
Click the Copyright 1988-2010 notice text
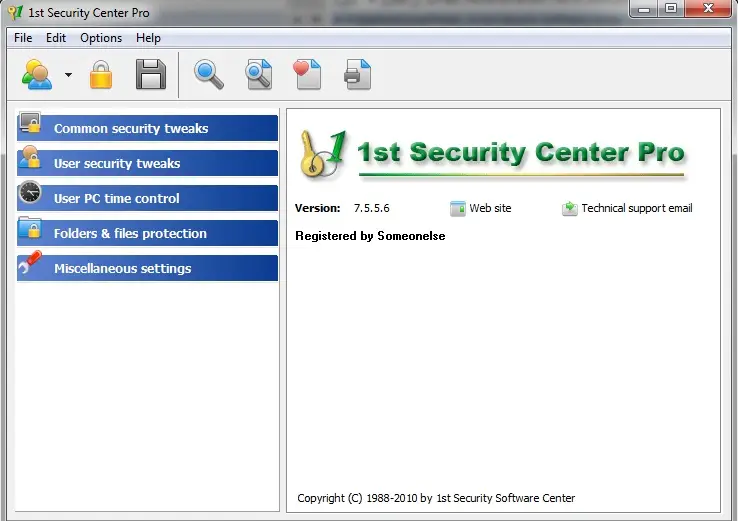[436, 498]
